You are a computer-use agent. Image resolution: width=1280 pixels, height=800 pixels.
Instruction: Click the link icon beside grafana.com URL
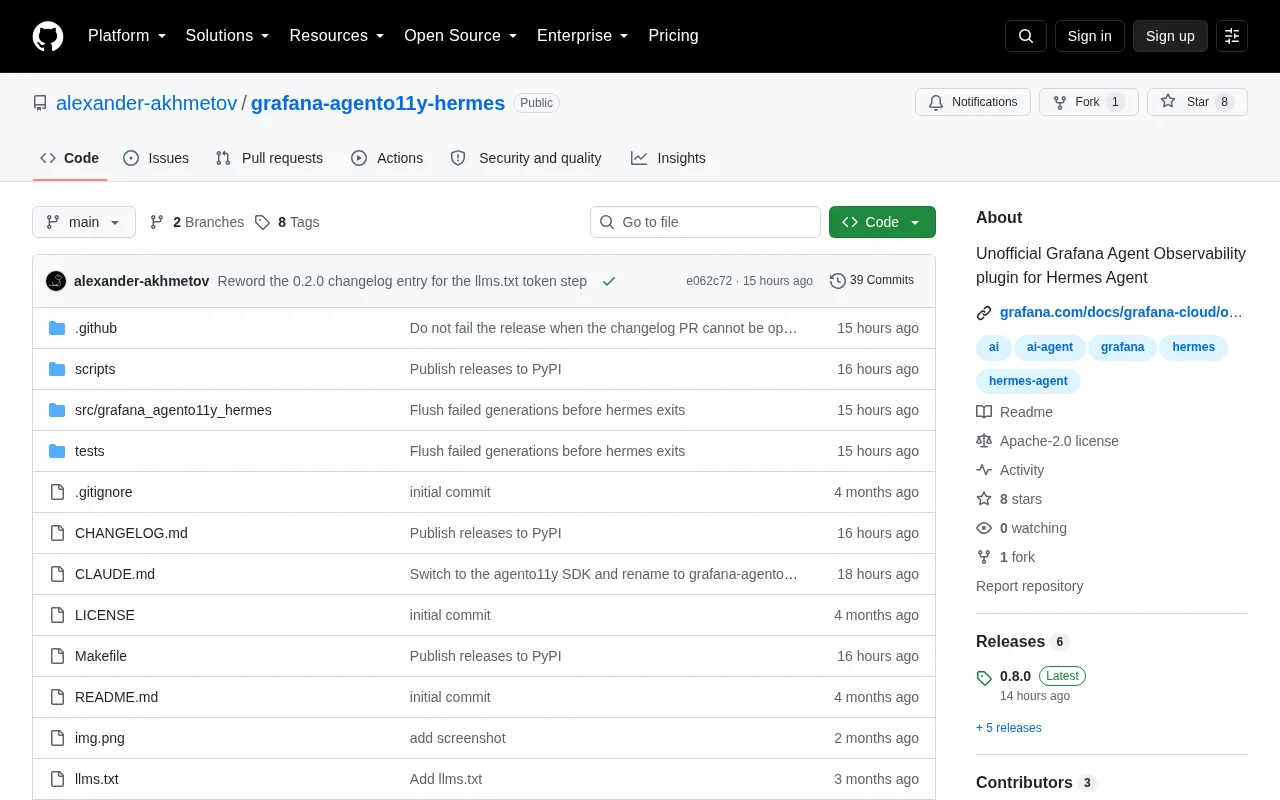pos(984,313)
